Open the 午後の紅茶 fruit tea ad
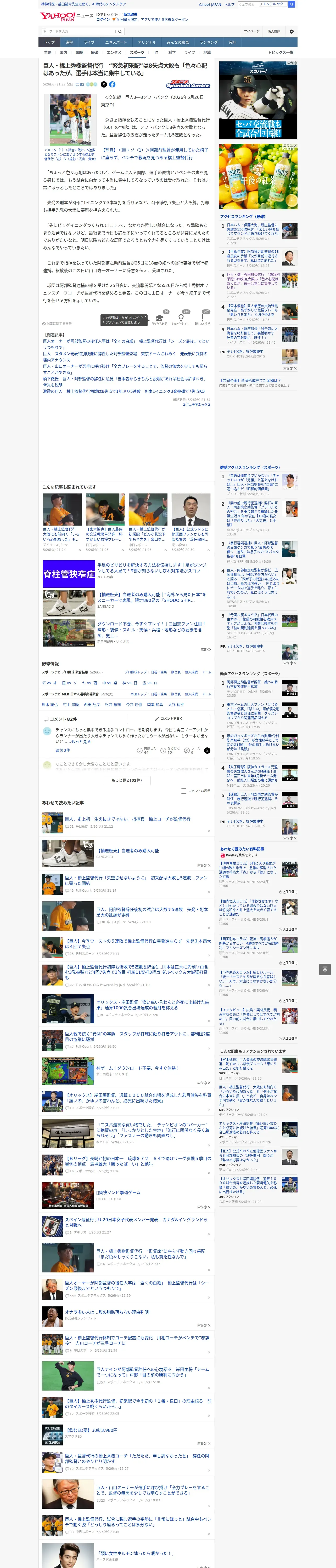This screenshot has height=1568, width=336. tap(258, 176)
